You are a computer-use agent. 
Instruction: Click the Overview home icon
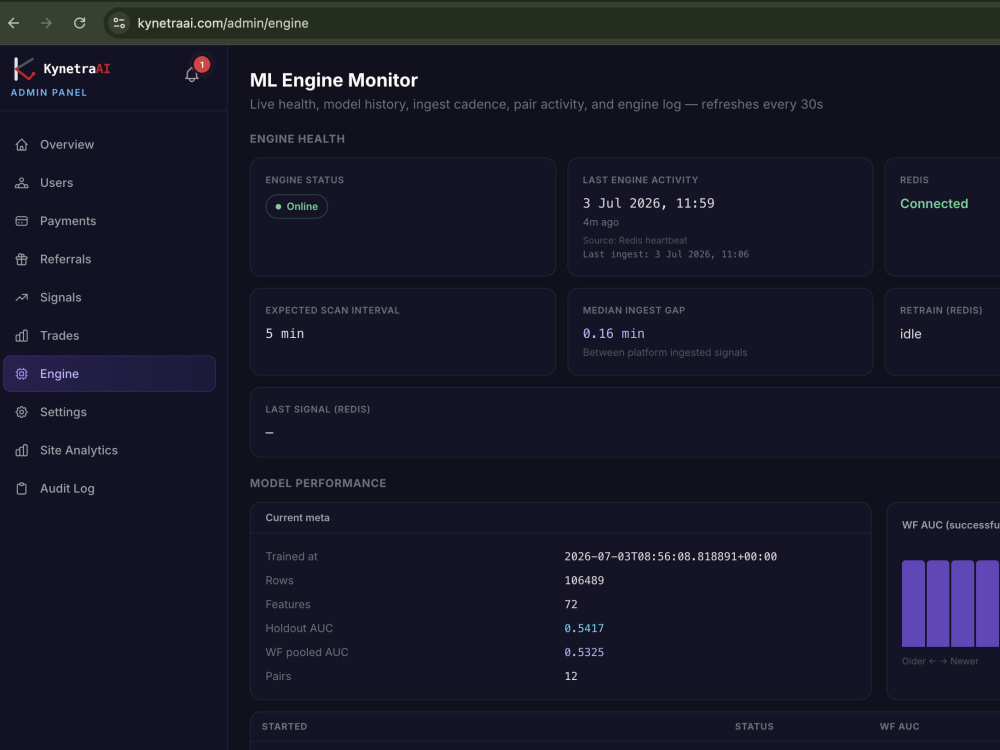[x=22, y=145]
